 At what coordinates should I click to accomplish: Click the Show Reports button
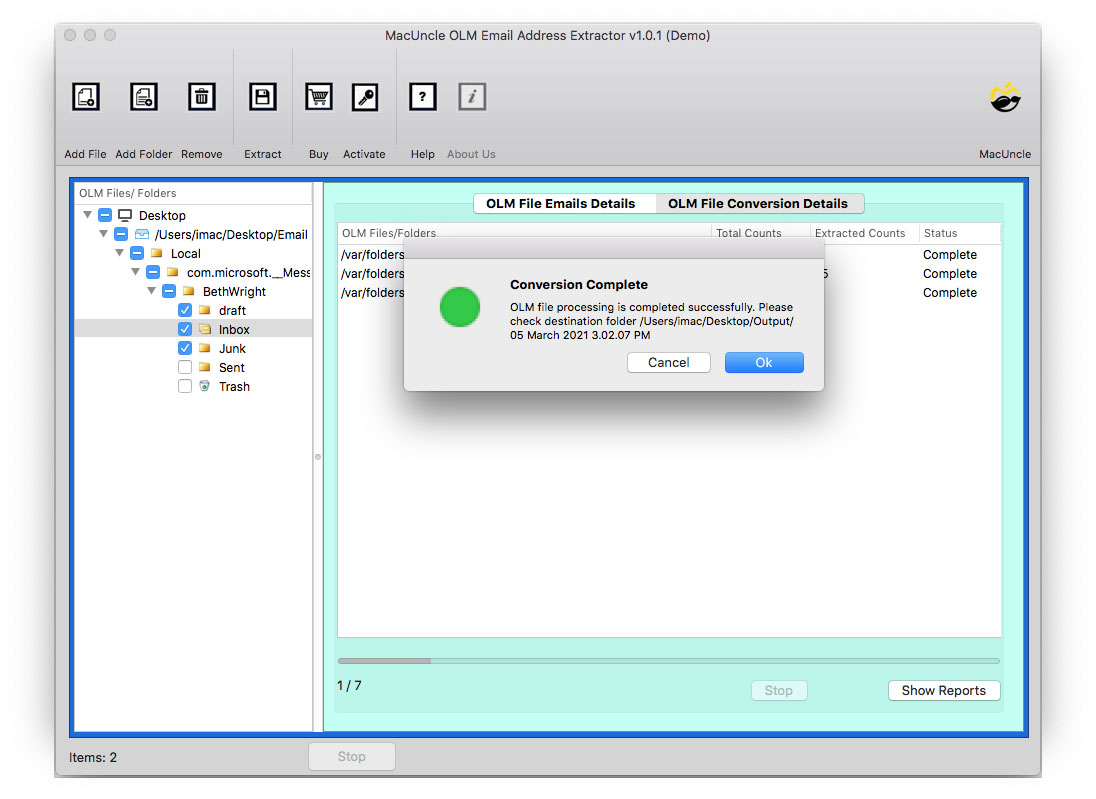point(944,690)
